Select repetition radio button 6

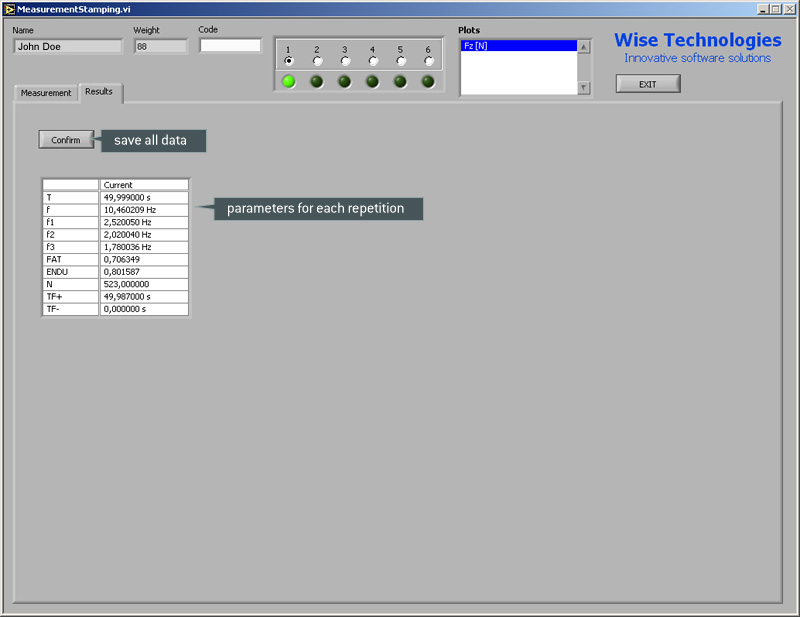pyautogui.click(x=429, y=61)
